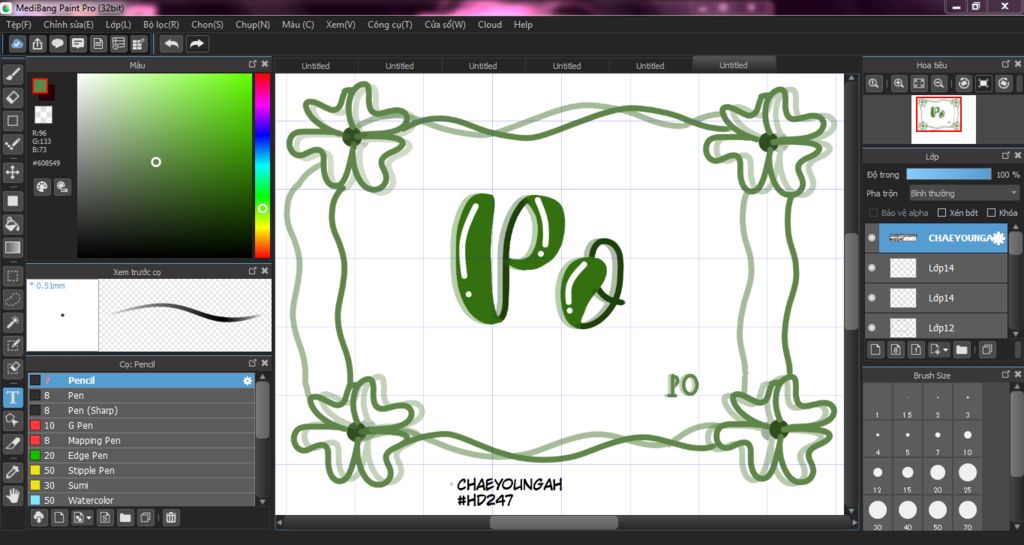1024x545 pixels.
Task: Close the Xem trước cọ panel
Action: tap(264, 270)
